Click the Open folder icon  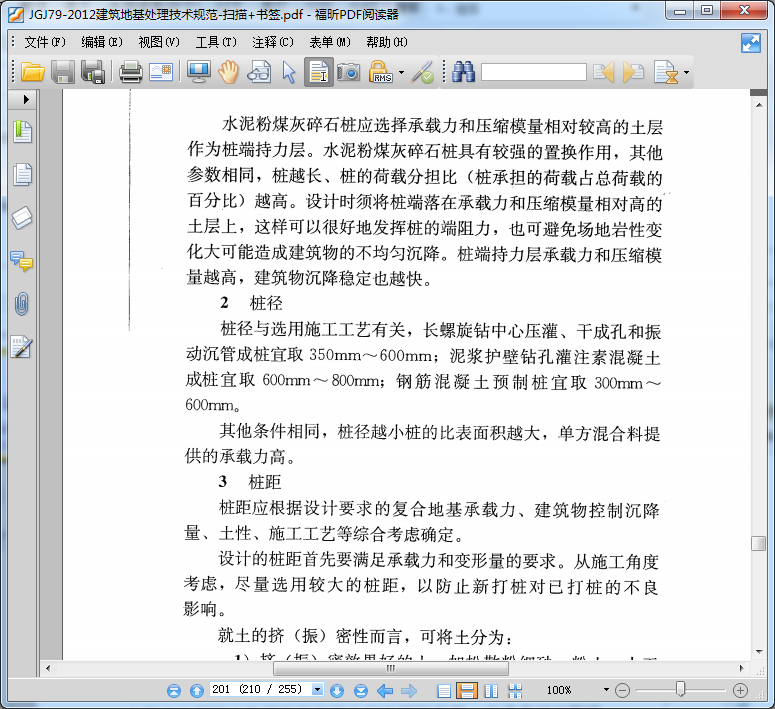pyautogui.click(x=33, y=72)
